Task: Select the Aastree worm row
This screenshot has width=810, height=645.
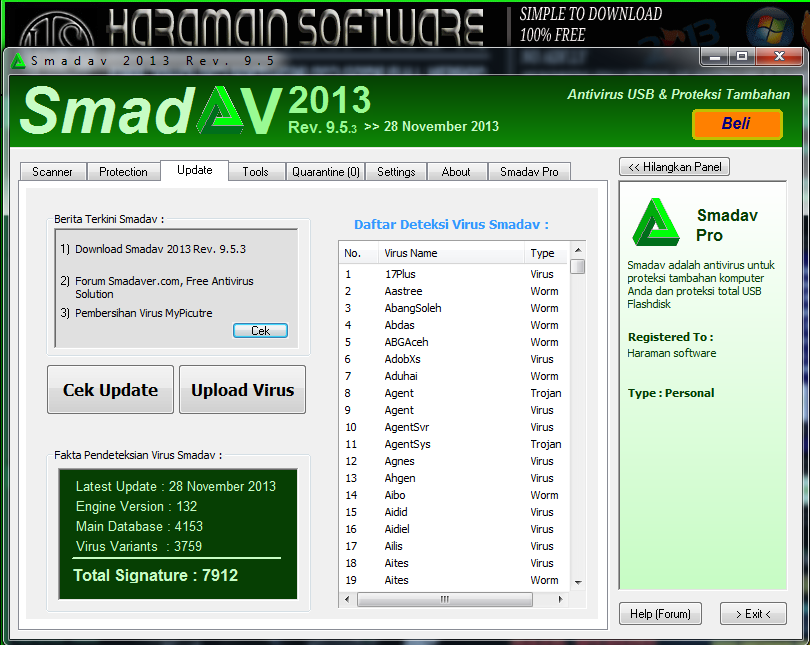Action: click(x=455, y=291)
